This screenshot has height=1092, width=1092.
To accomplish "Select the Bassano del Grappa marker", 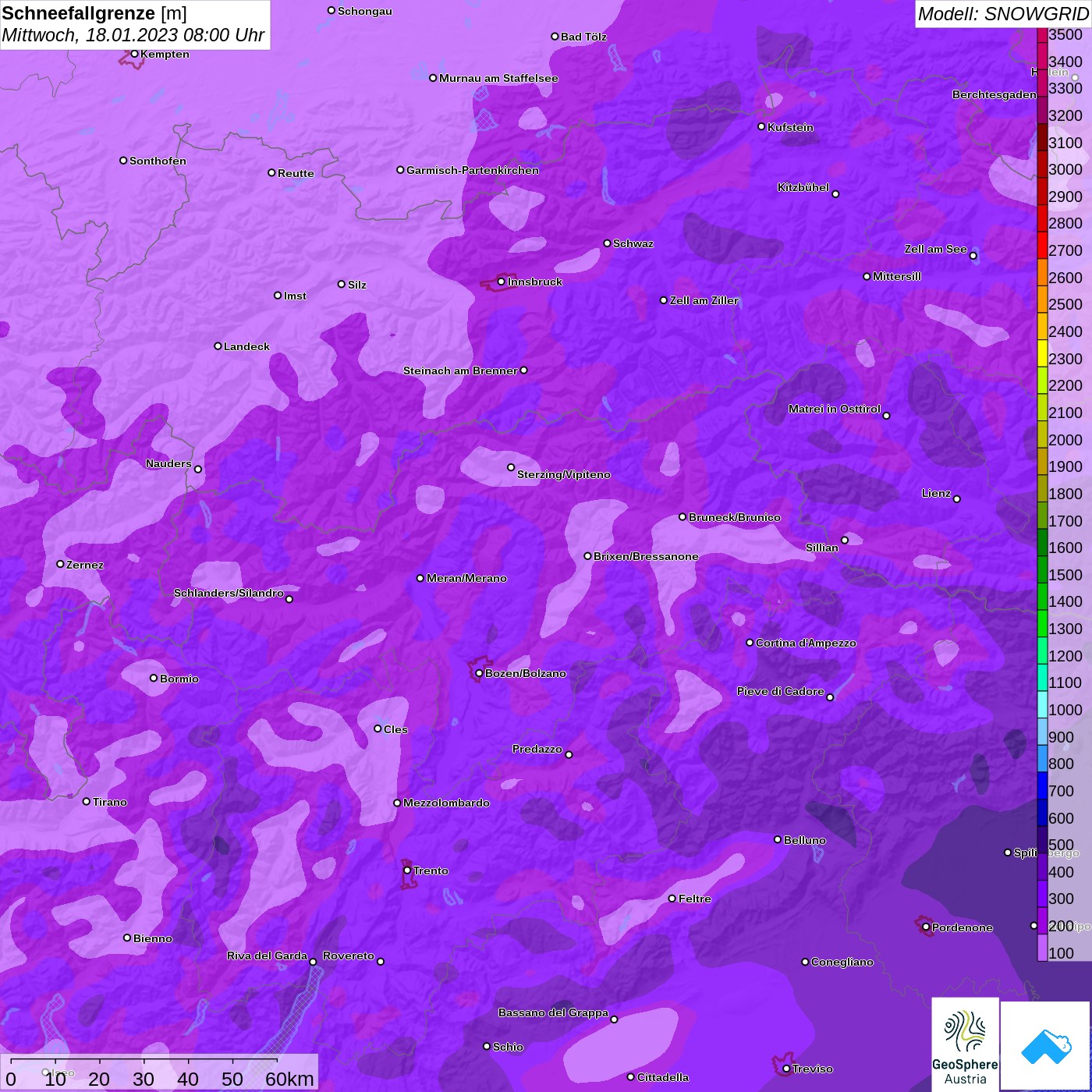I will coord(614,1019).
